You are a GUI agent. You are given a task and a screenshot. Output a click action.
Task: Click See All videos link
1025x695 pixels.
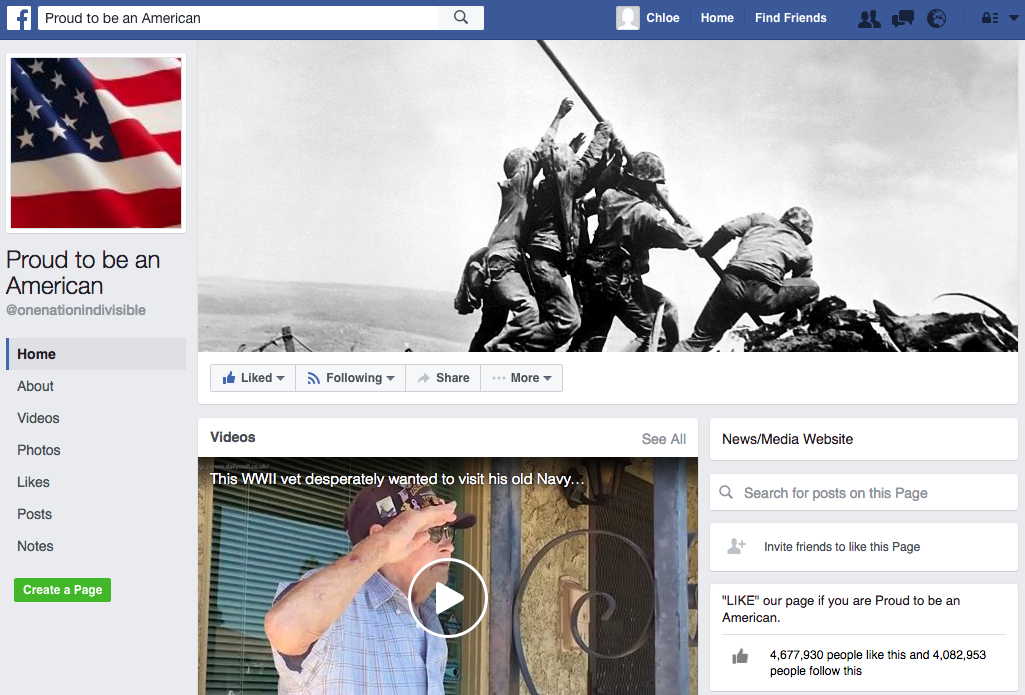664,439
